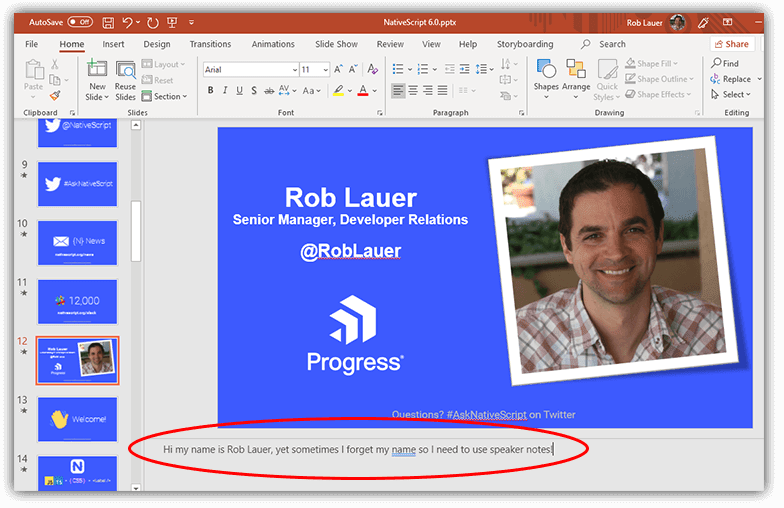
Task: Increase font size
Action: tap(338, 69)
